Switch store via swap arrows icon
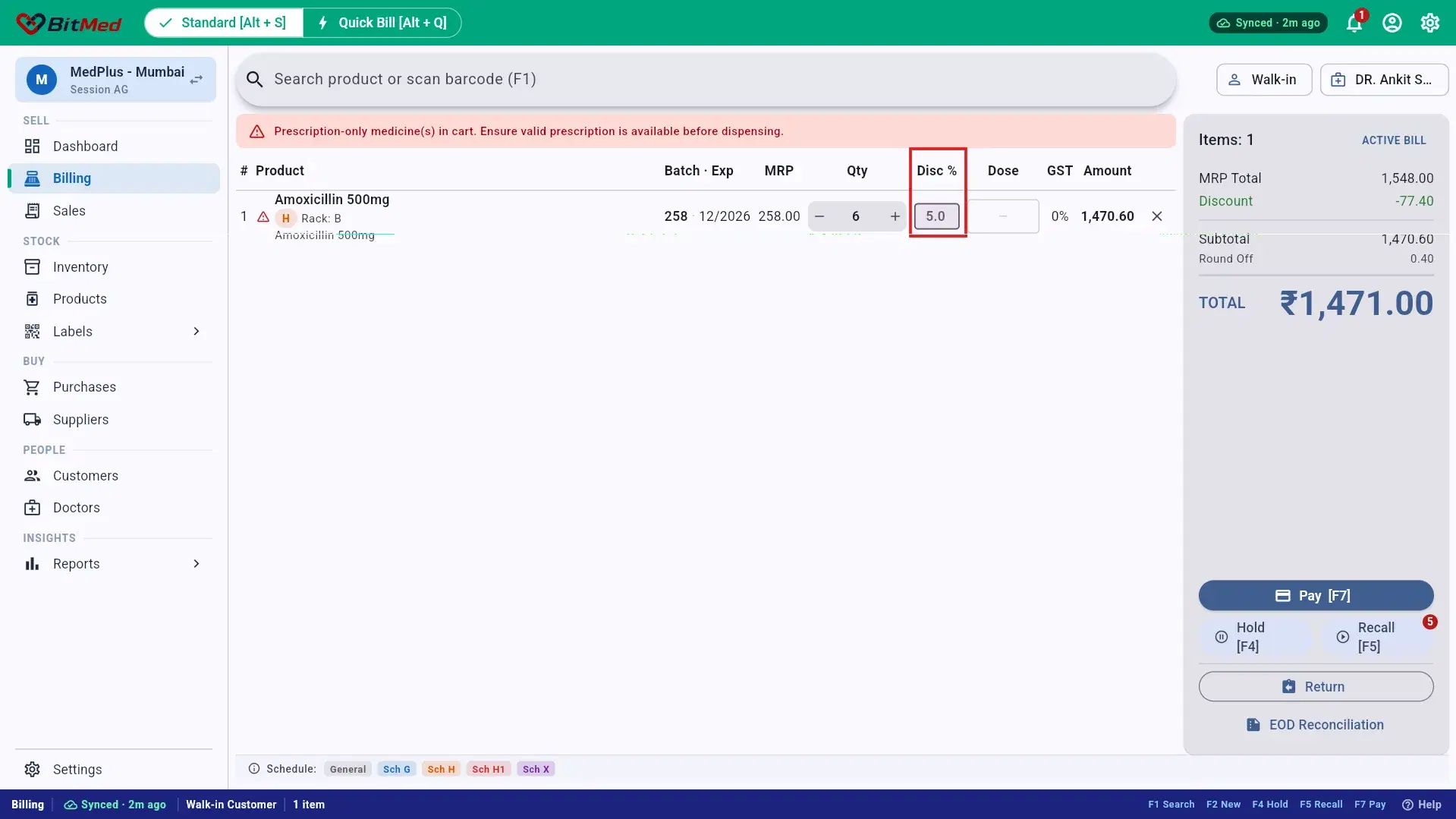The image size is (1456, 819). coord(197,80)
